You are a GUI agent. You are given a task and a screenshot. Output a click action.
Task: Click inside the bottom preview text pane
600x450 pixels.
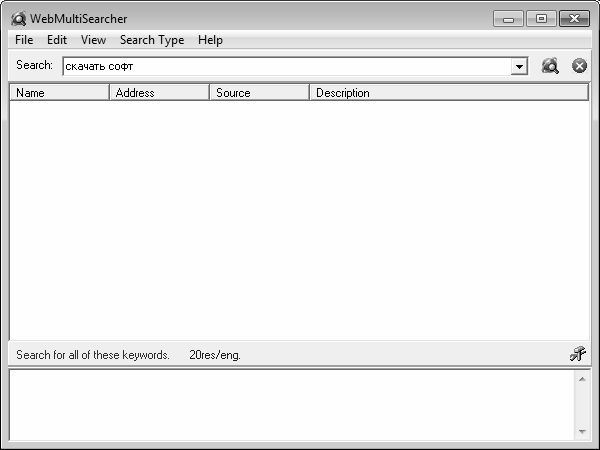point(290,405)
